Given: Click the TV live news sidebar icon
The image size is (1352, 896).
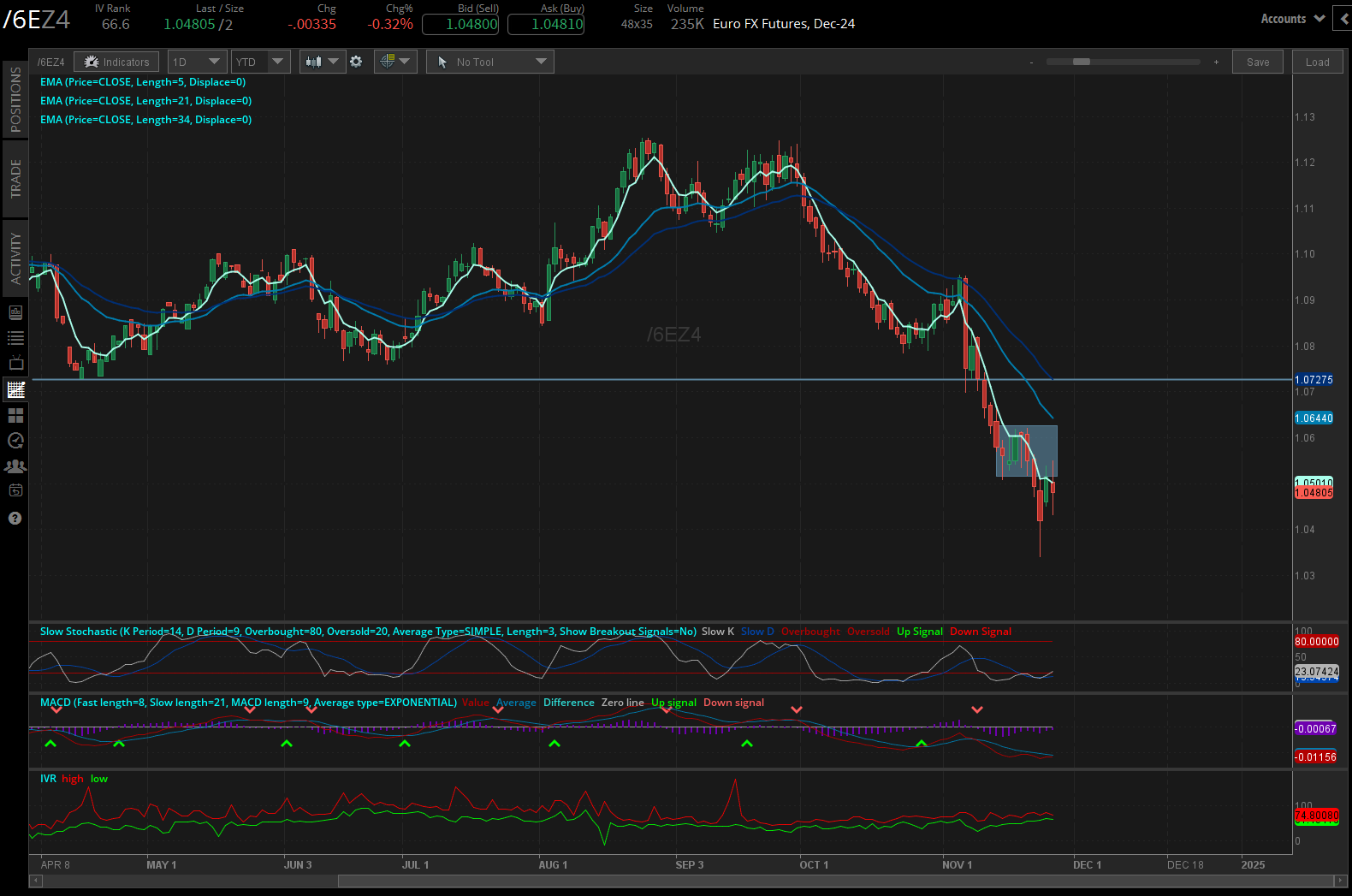Looking at the screenshot, I should pyautogui.click(x=15, y=364).
